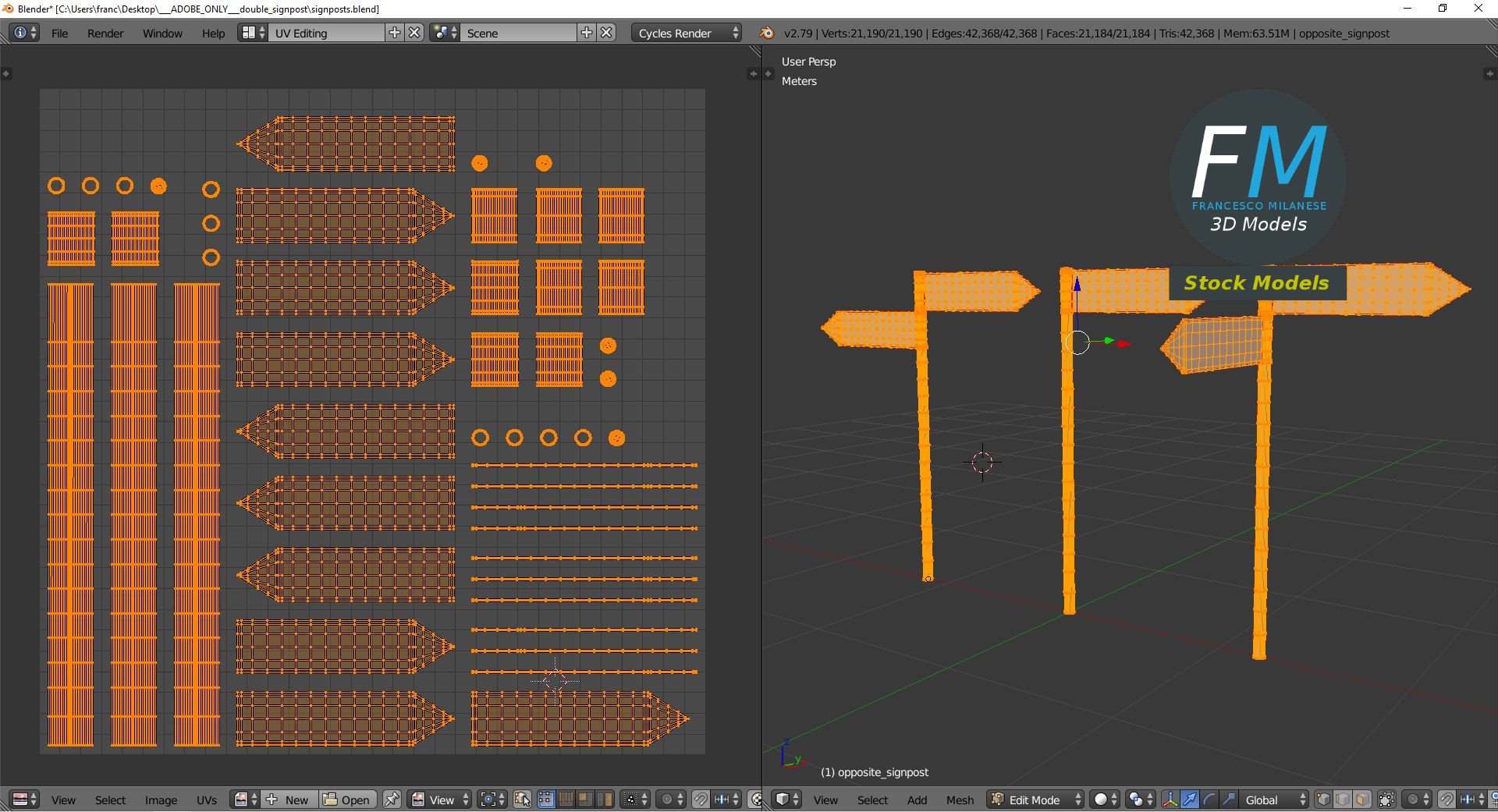Viewport: 1498px width, 812px height.
Task: Open the Cycles Render engine dropdown
Action: coord(685,33)
